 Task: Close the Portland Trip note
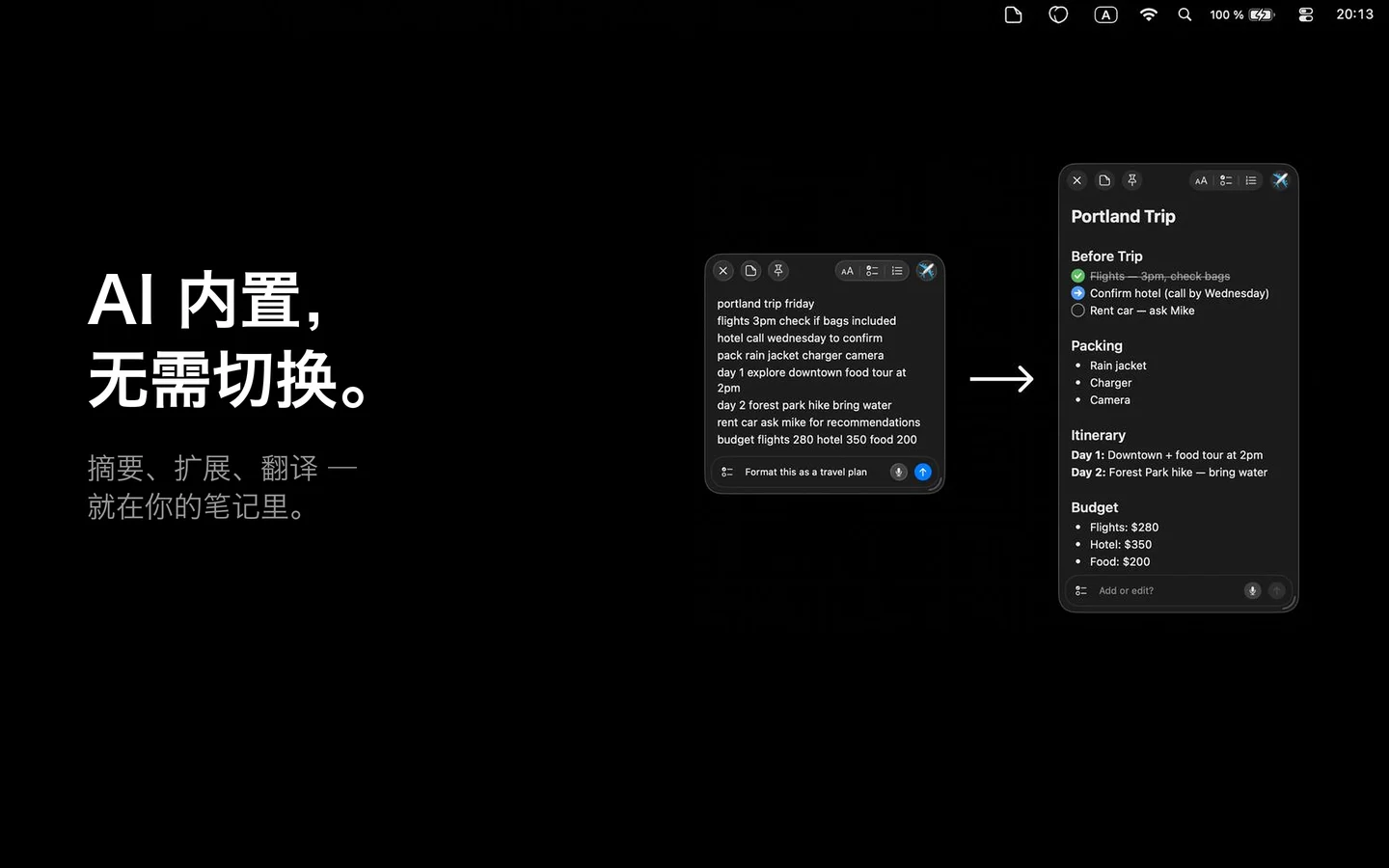1077,180
